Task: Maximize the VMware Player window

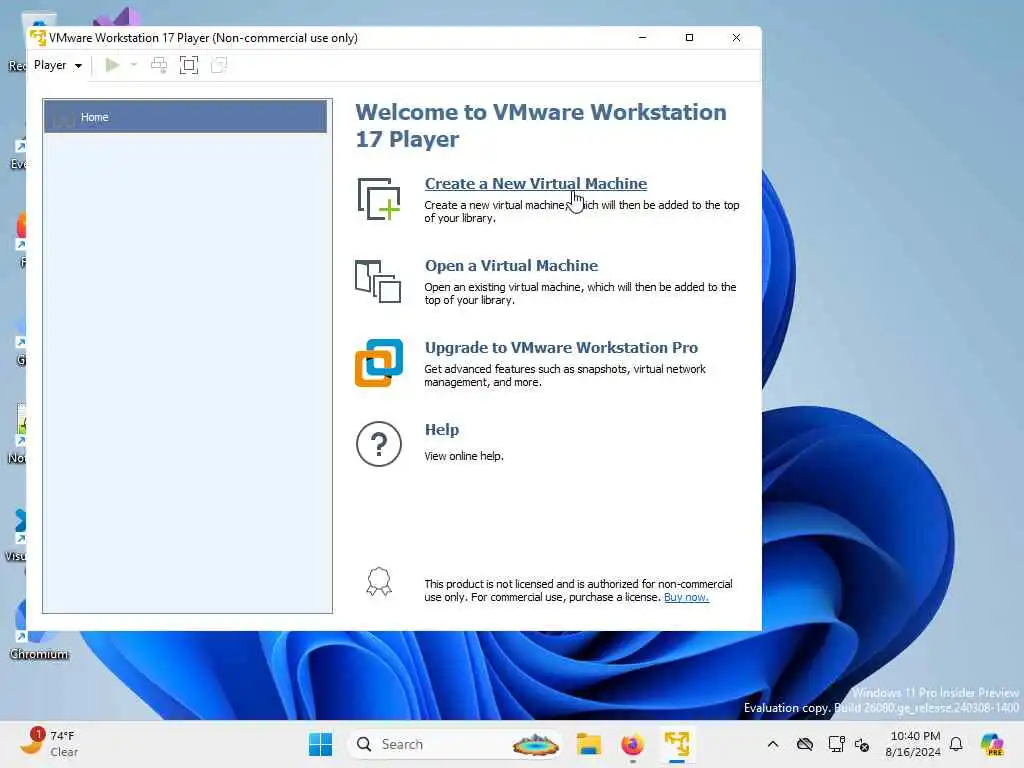Action: click(x=689, y=38)
